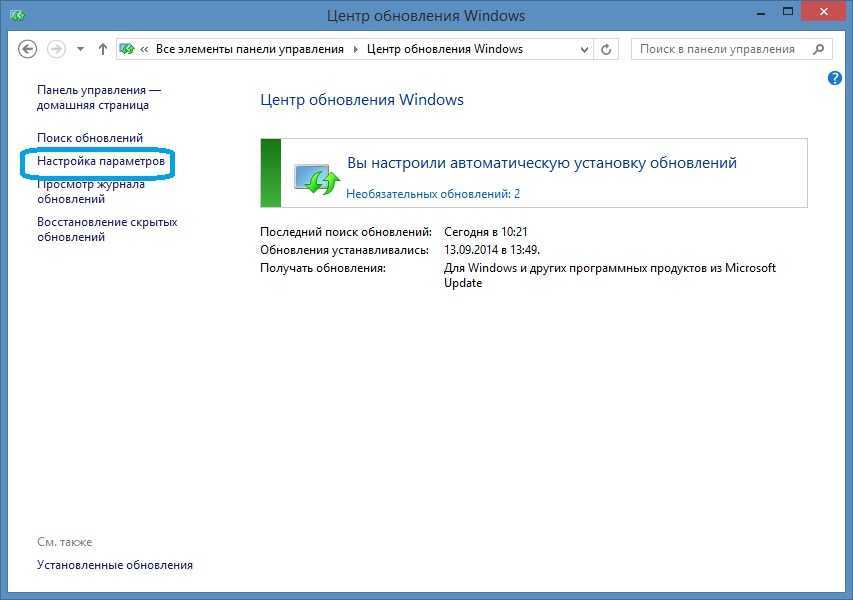The image size is (853, 600).
Task: Open 'Панель управления — домашняя страница'
Action: point(98,98)
